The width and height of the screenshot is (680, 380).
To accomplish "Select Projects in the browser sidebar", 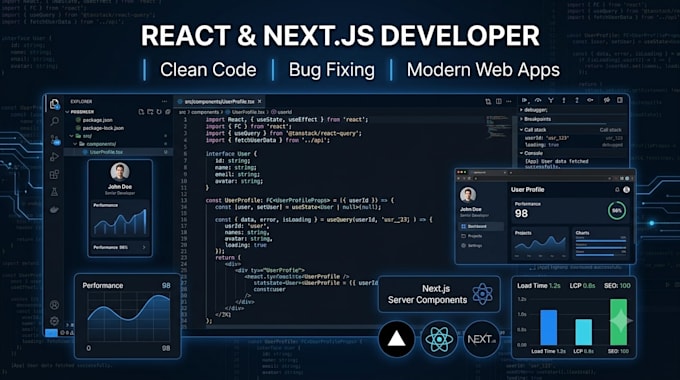I will tap(472, 236).
